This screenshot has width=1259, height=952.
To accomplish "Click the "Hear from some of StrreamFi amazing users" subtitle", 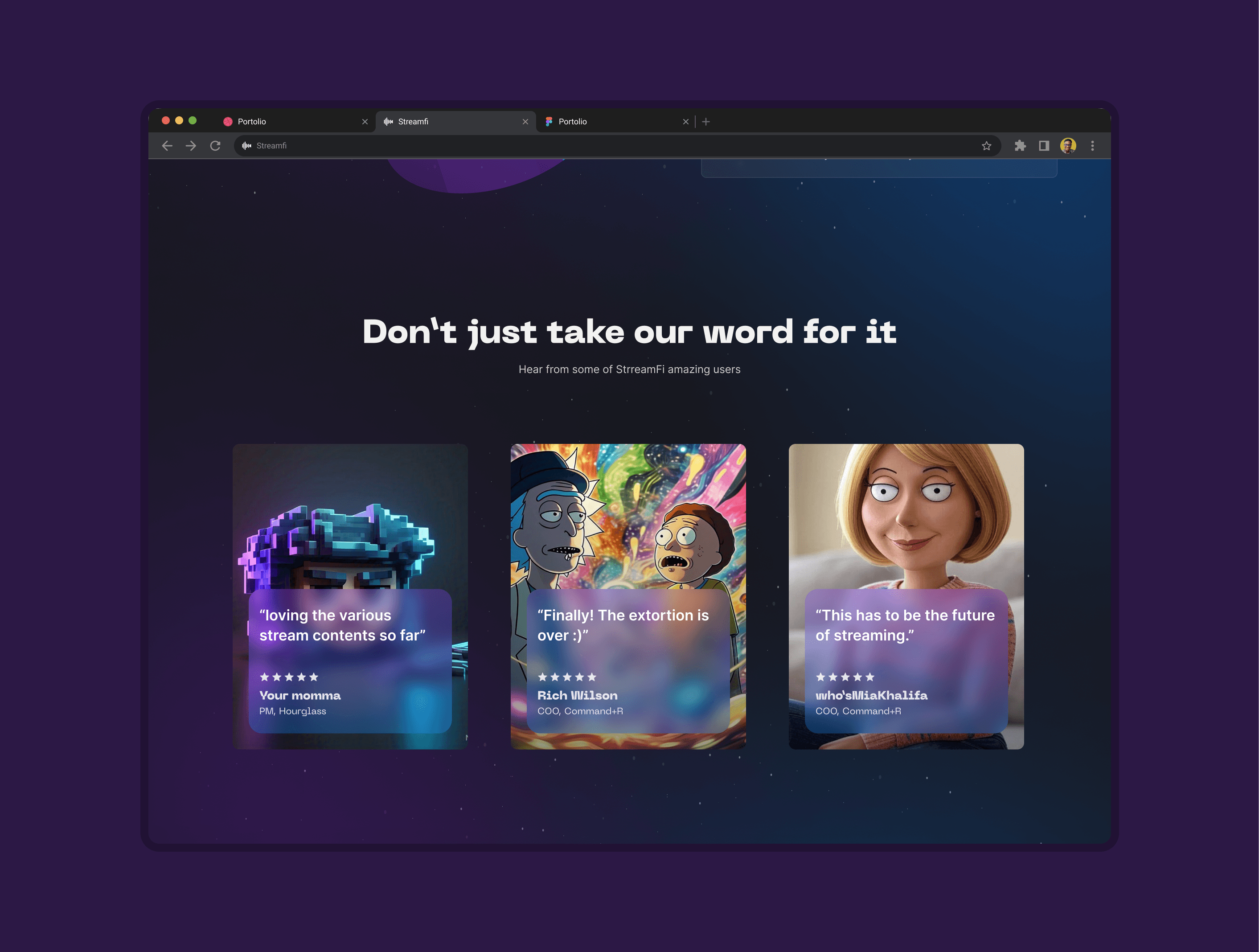I will click(629, 369).
